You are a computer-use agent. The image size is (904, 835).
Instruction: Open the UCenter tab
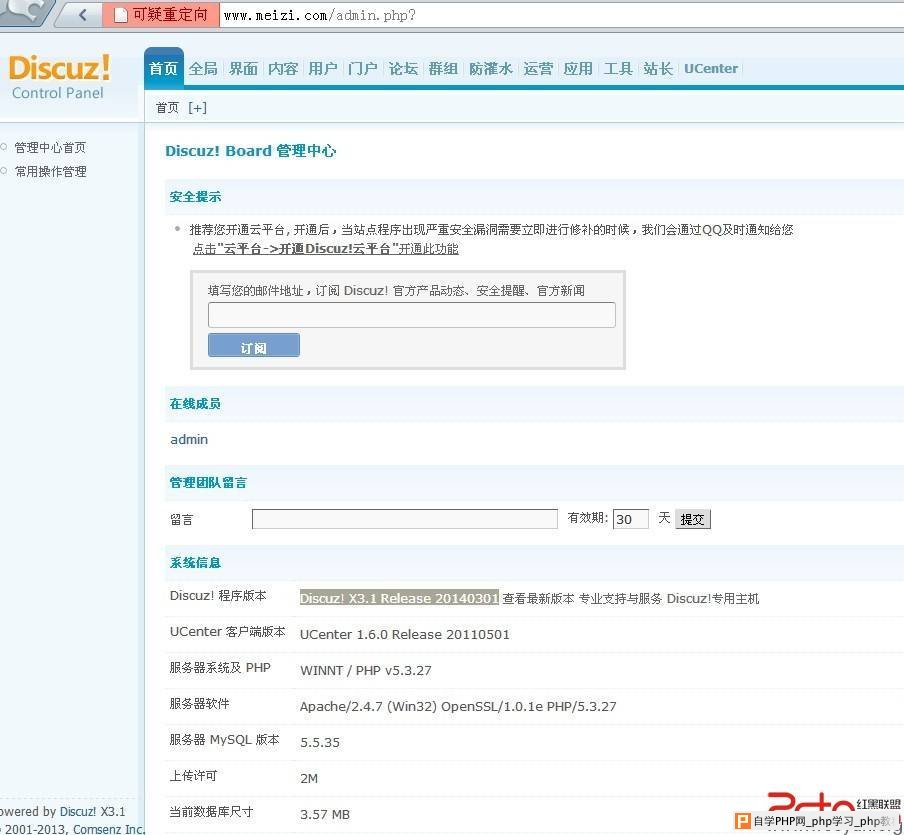pyautogui.click(x=711, y=69)
